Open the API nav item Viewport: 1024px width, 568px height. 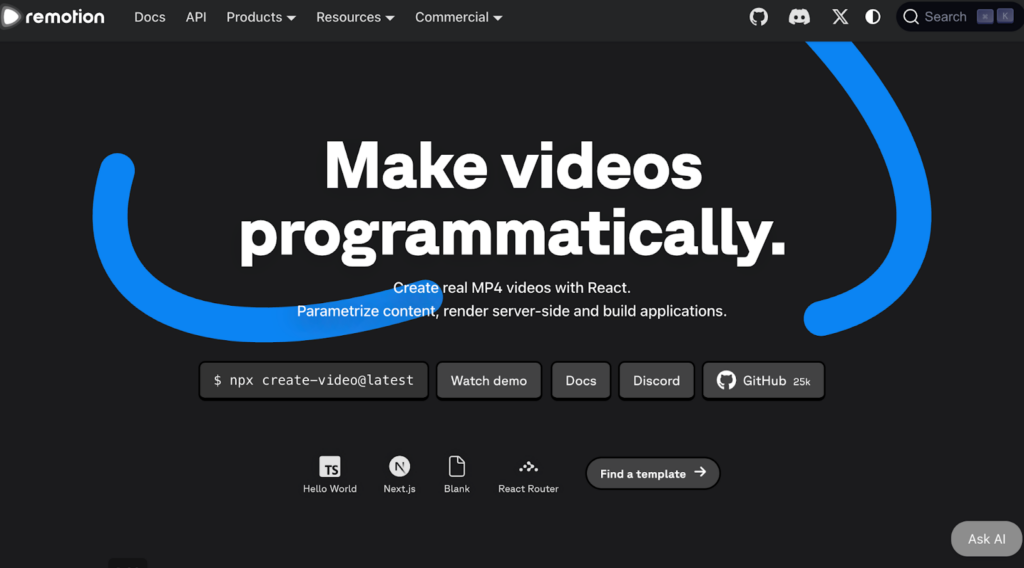coord(196,18)
